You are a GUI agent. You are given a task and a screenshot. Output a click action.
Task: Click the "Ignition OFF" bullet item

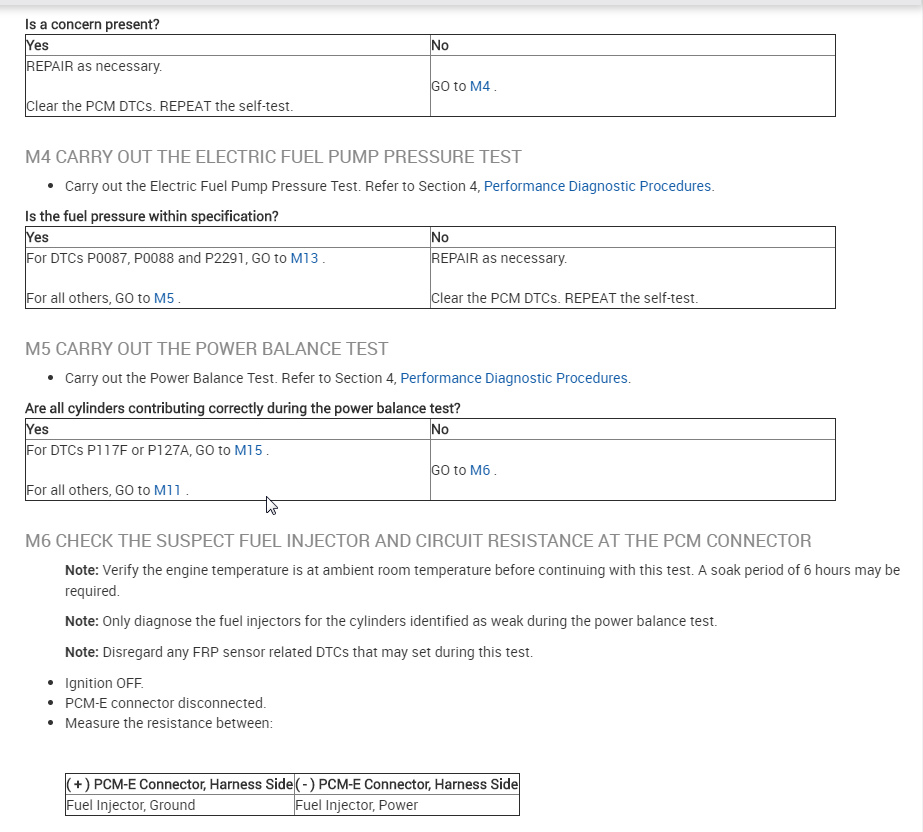(104, 683)
